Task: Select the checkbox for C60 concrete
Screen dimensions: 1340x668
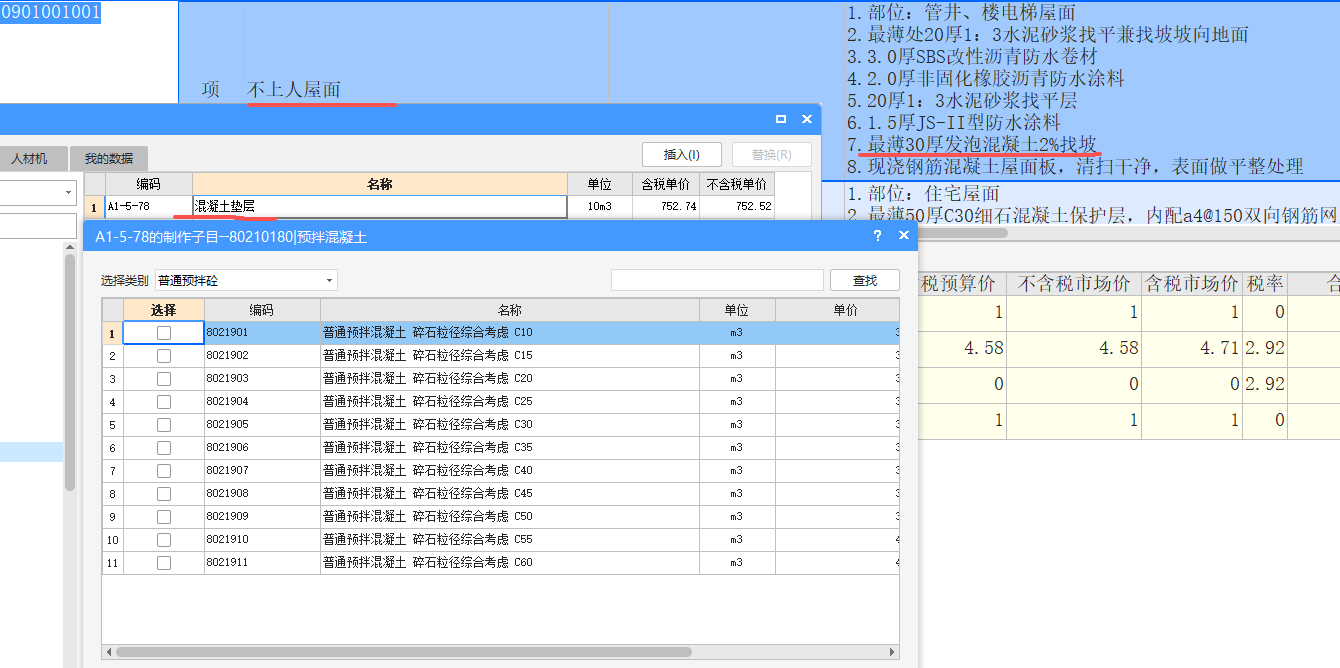Action: click(x=164, y=562)
